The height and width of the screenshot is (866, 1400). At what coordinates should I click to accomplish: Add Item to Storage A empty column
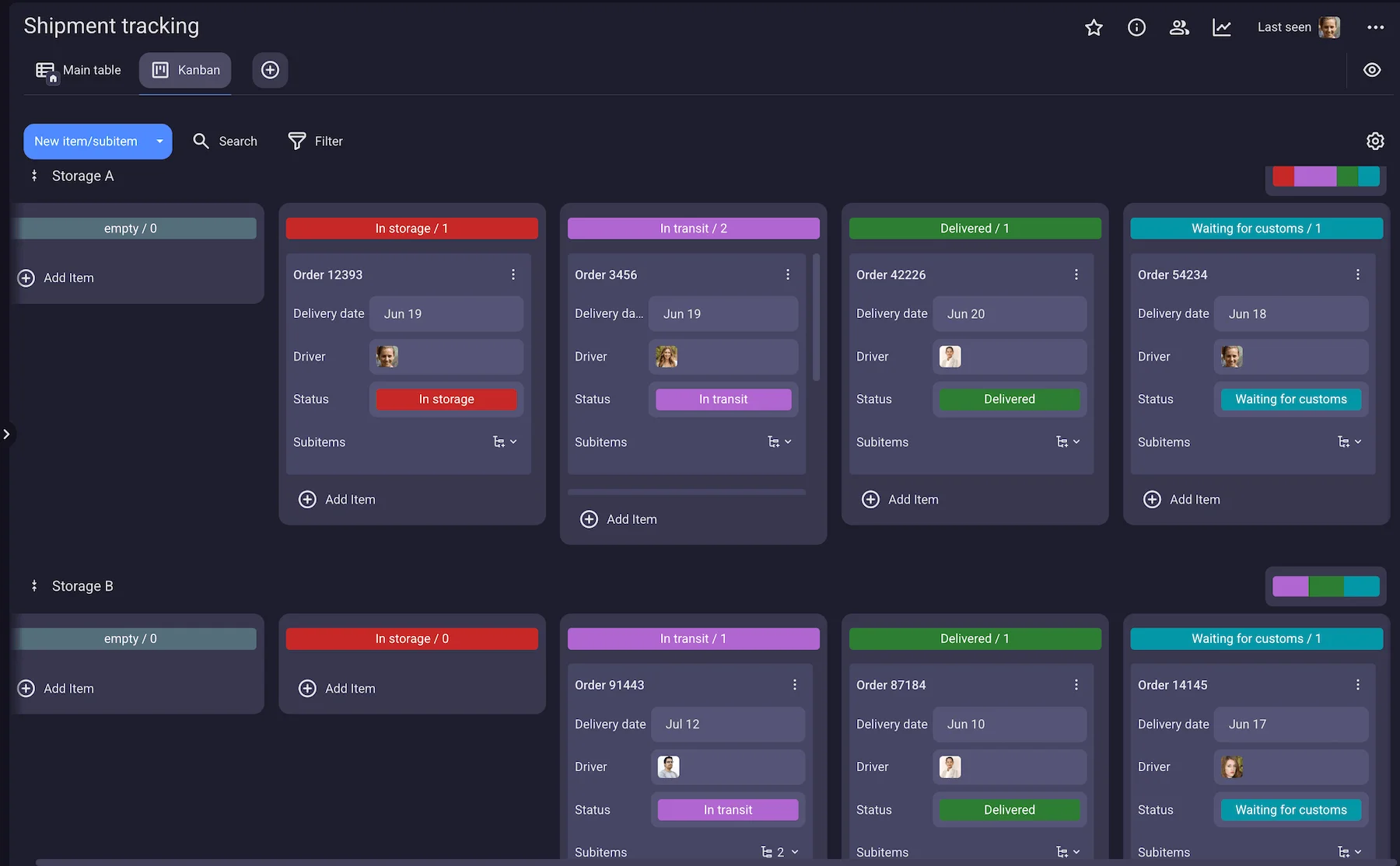click(56, 278)
